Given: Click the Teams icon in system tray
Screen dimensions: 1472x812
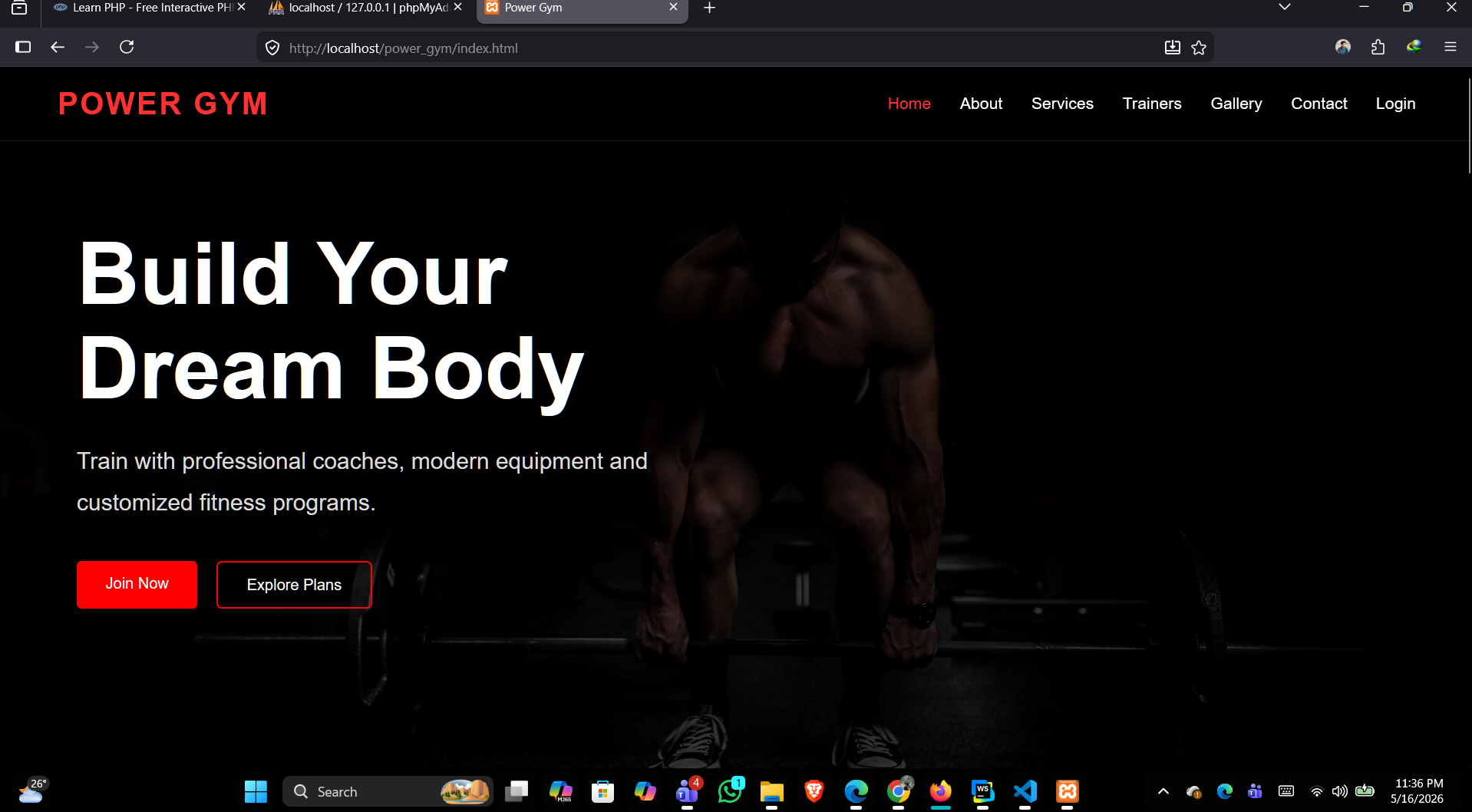Looking at the screenshot, I should click(1255, 791).
